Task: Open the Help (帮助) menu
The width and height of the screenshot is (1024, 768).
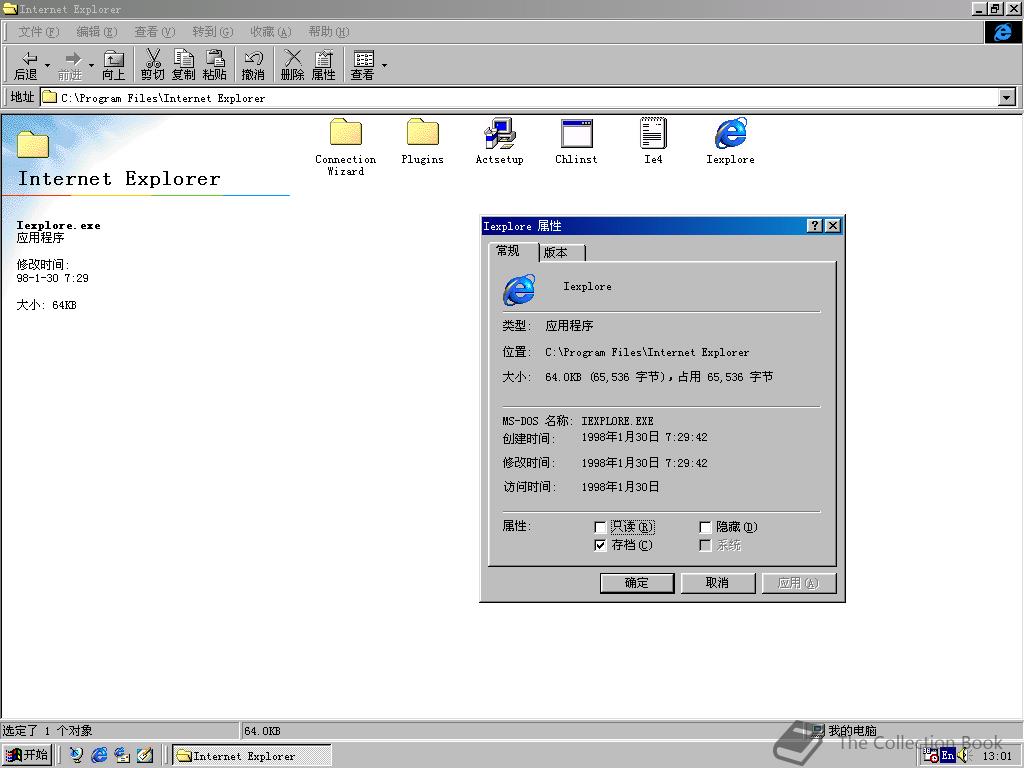Action: tap(329, 32)
